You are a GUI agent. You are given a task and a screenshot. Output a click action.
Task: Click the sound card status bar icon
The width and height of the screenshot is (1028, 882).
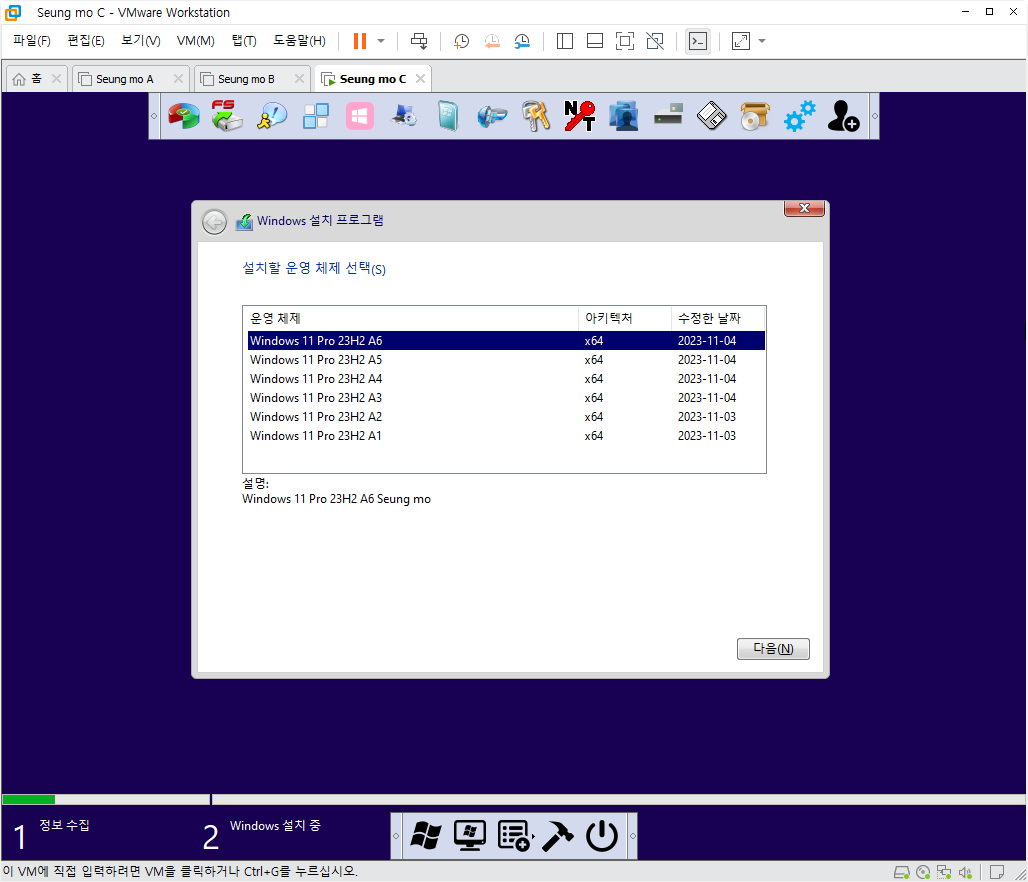[965, 872]
